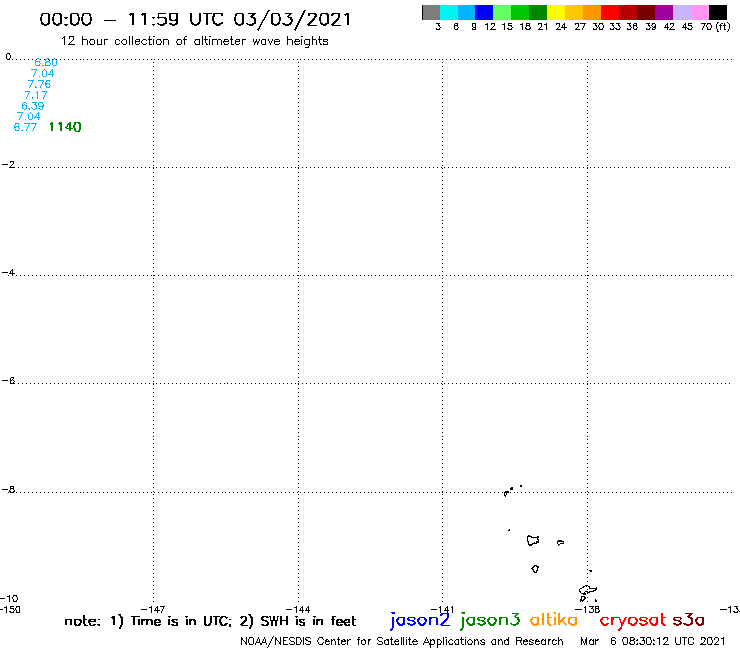Click the -144 longitude axis label
The image size is (740, 650).
pyautogui.click(x=298, y=609)
